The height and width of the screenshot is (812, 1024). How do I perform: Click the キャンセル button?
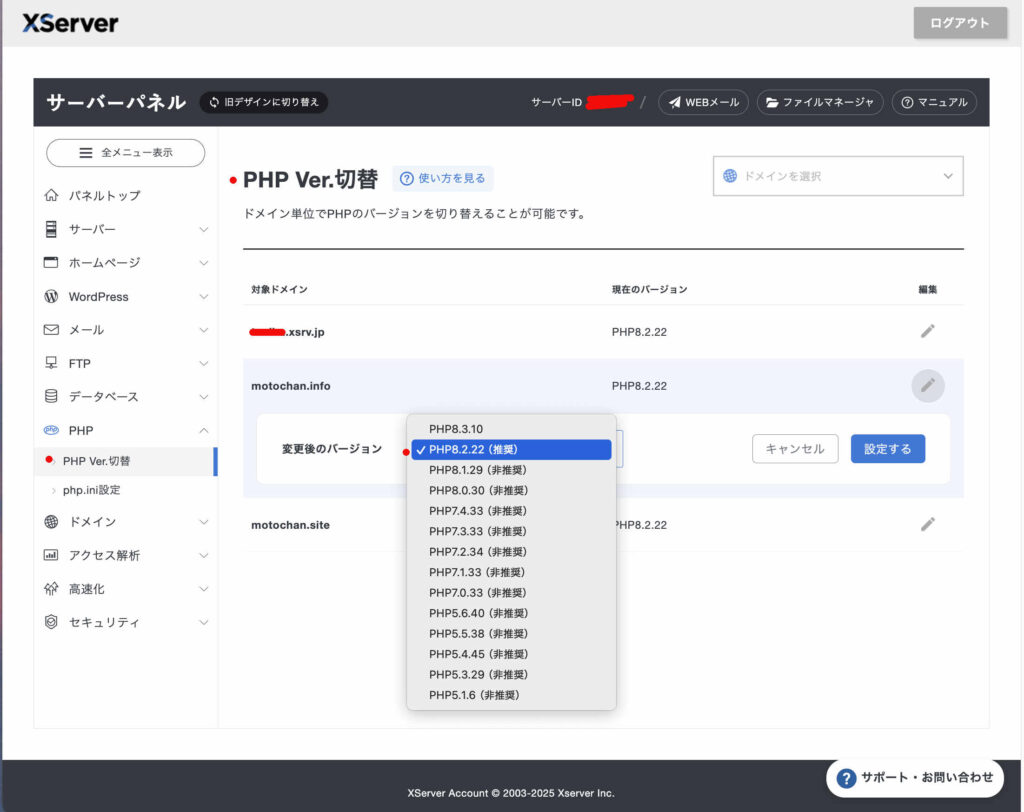pos(795,449)
